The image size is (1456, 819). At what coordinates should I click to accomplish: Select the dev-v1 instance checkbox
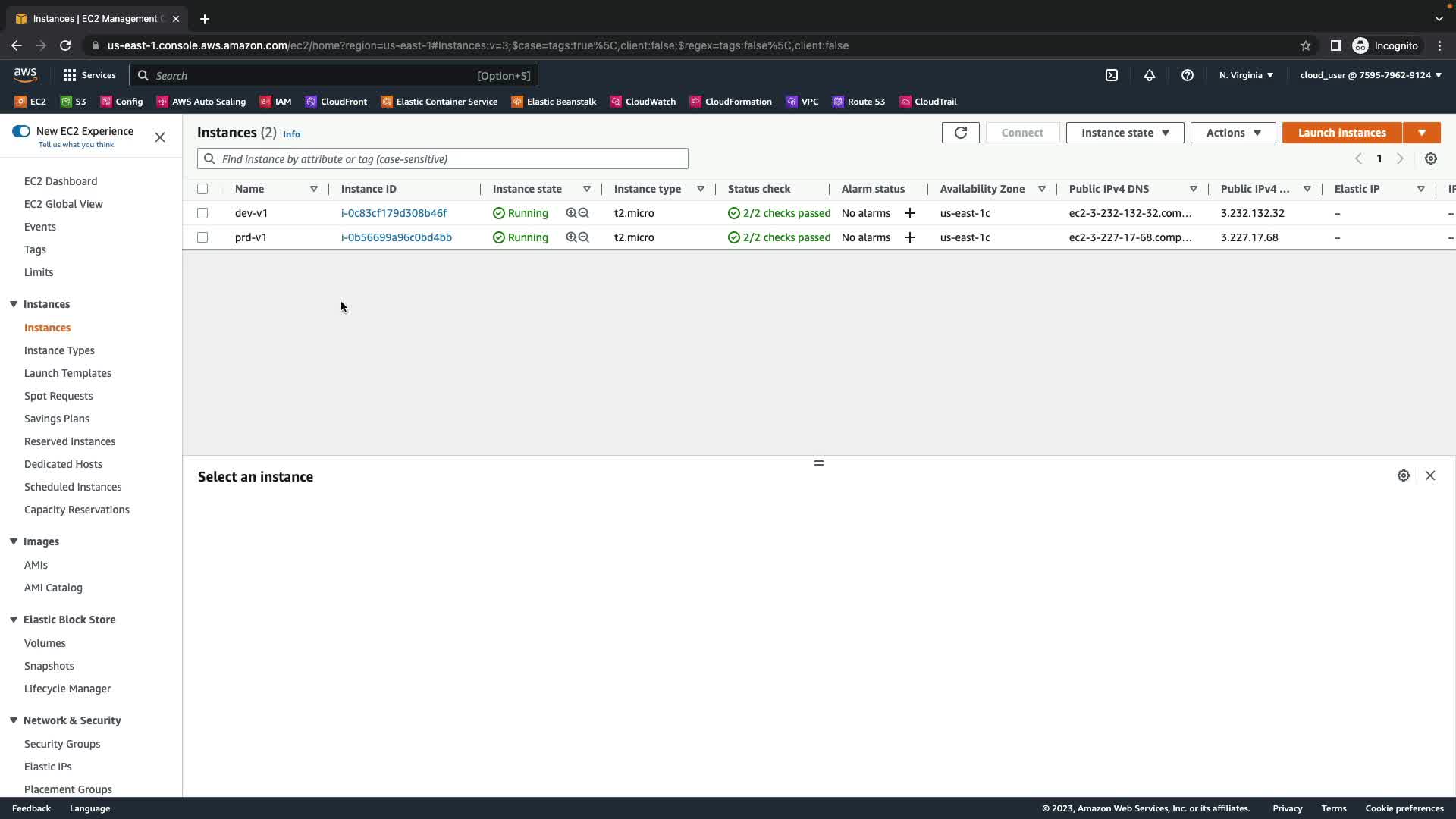[202, 213]
